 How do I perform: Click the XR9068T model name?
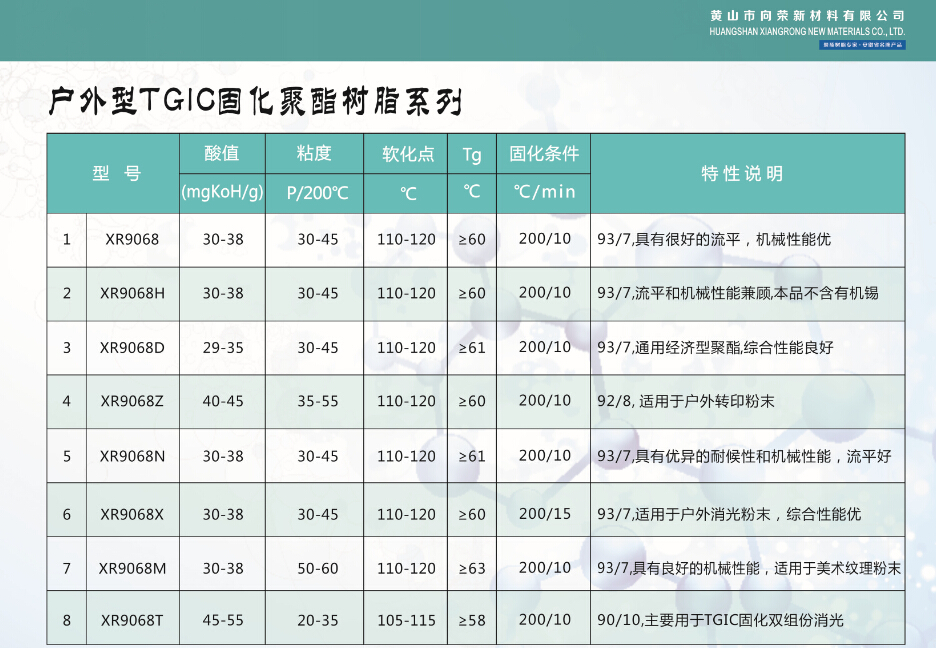[x=132, y=620]
